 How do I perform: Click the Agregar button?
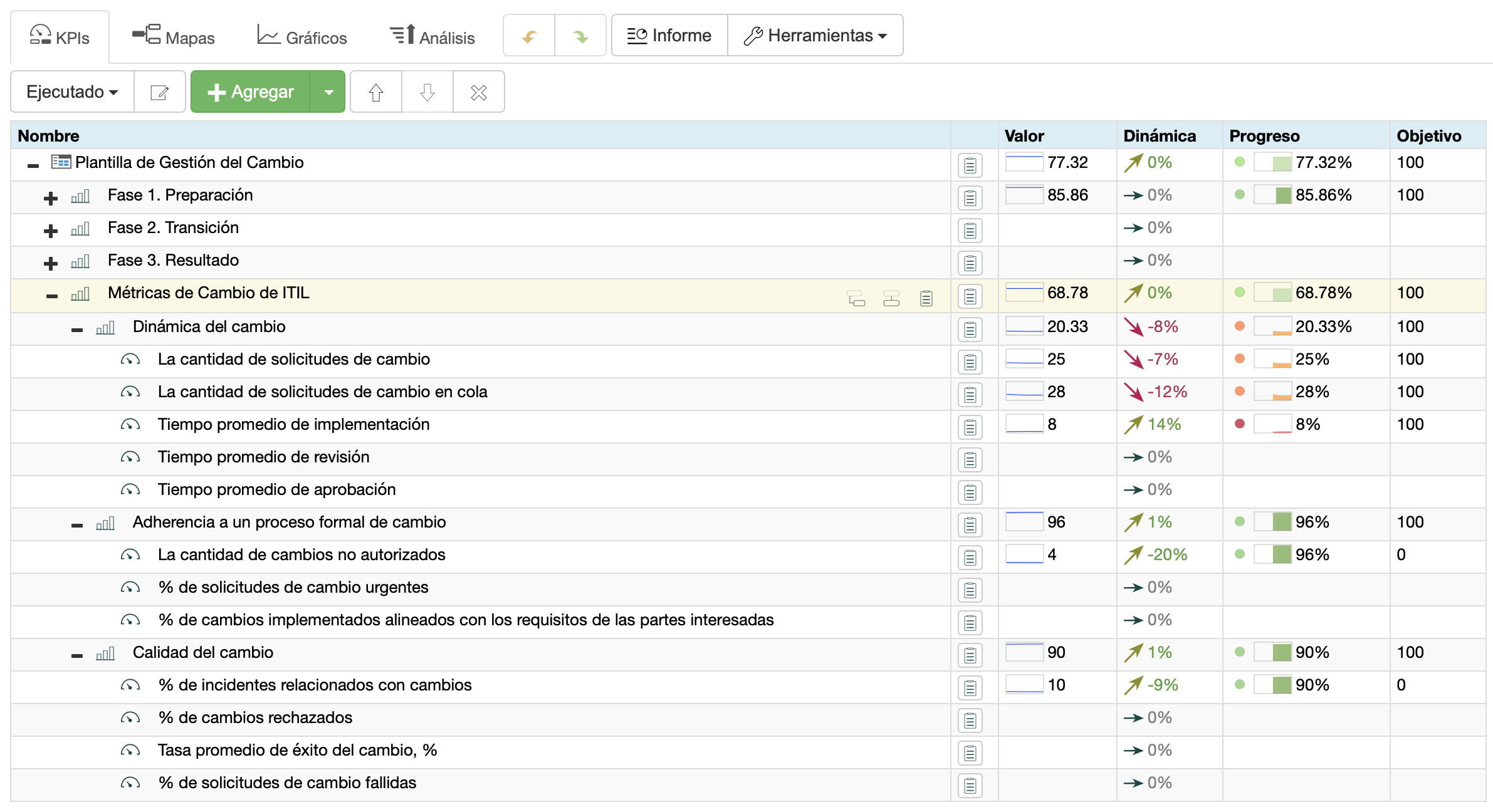[x=250, y=91]
